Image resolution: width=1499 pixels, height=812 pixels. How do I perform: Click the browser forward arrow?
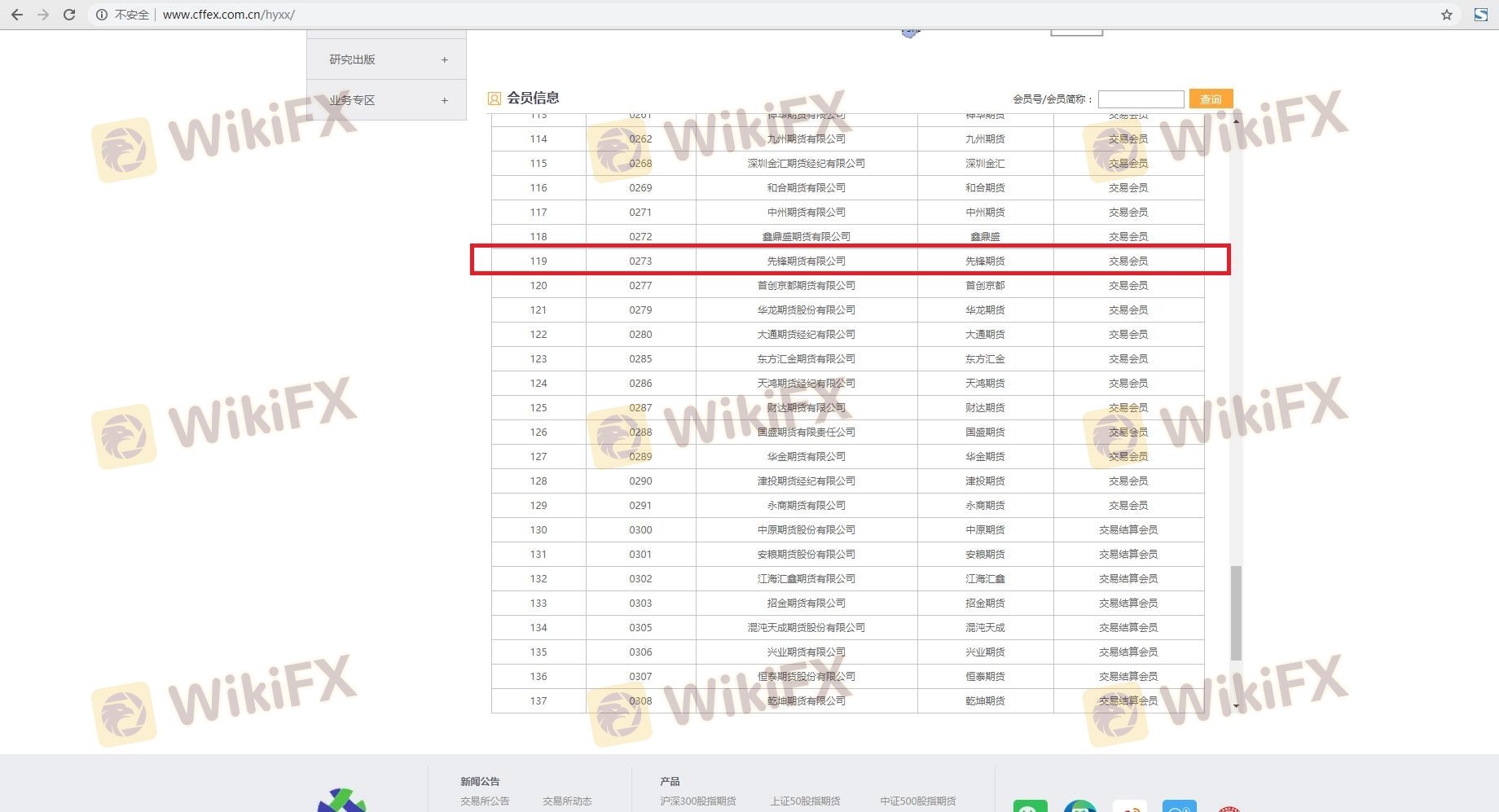43,15
